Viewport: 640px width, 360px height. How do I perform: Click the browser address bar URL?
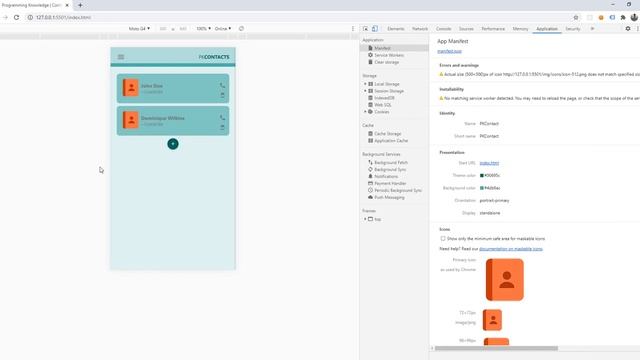tap(63, 17)
